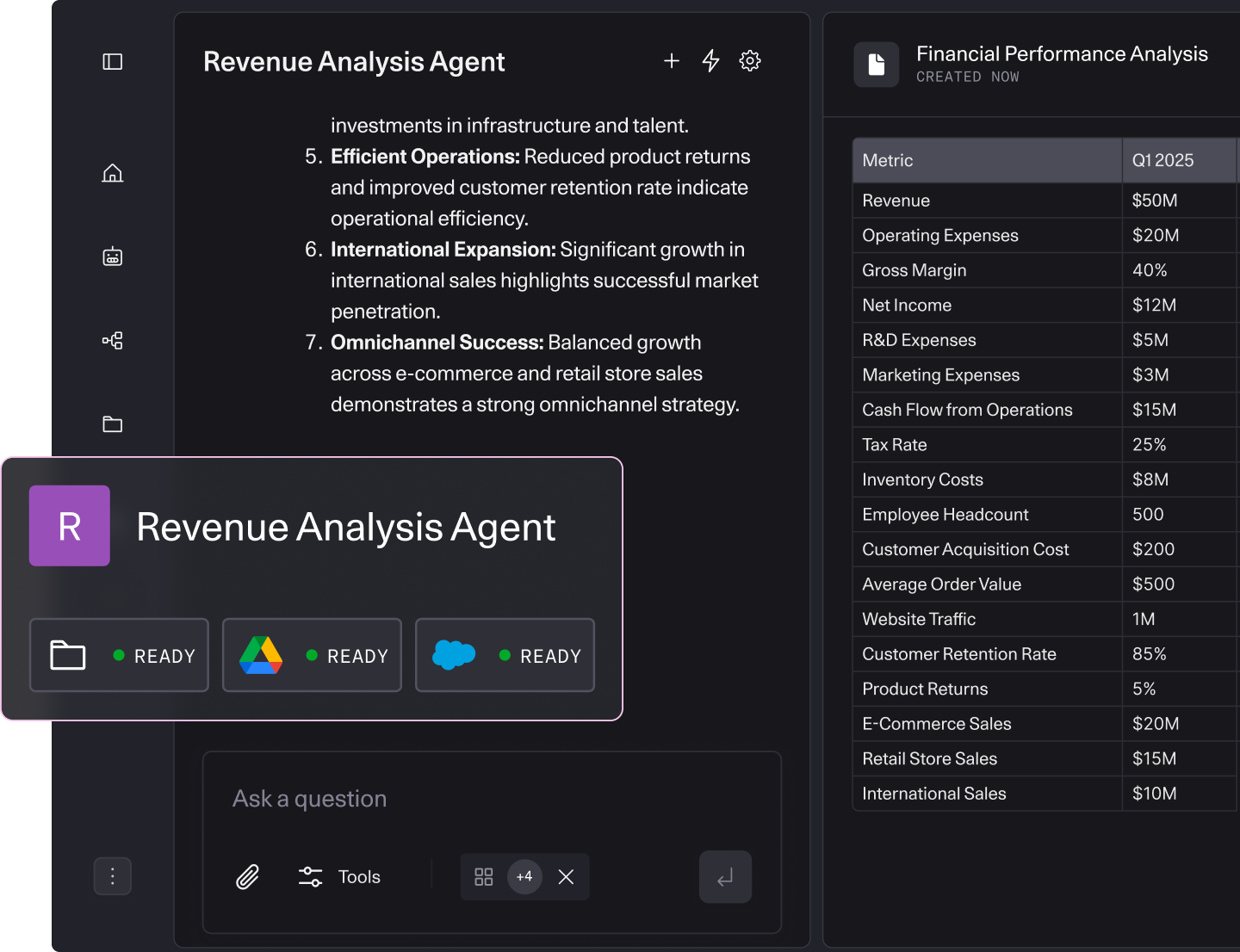Click the three-dot more options button
This screenshot has width=1240, height=952.
pyautogui.click(x=113, y=876)
